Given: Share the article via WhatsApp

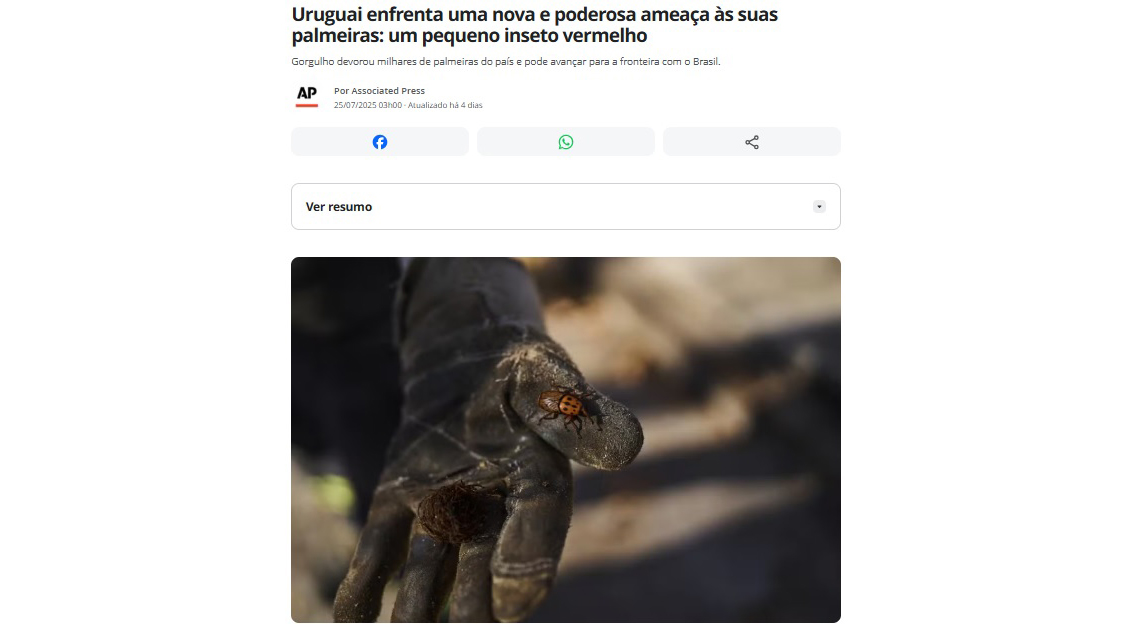Looking at the screenshot, I should coord(566,142).
